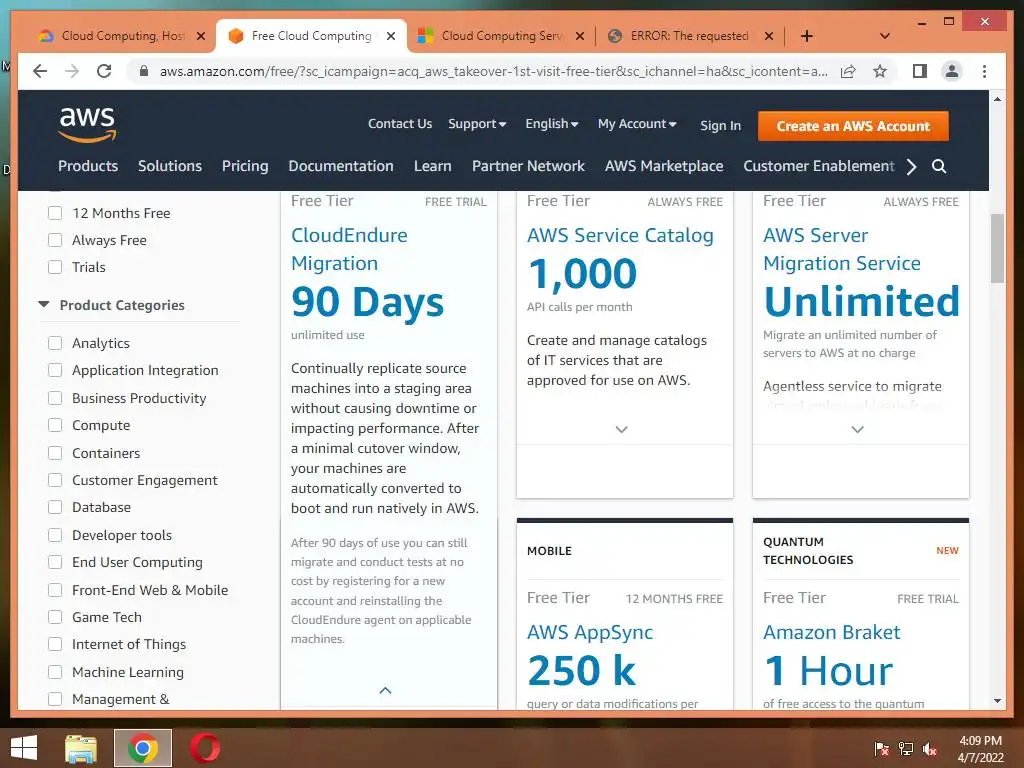Screen dimensions: 1024x768
Task: Close the ERROR: The requested tab
Action: tap(769, 36)
